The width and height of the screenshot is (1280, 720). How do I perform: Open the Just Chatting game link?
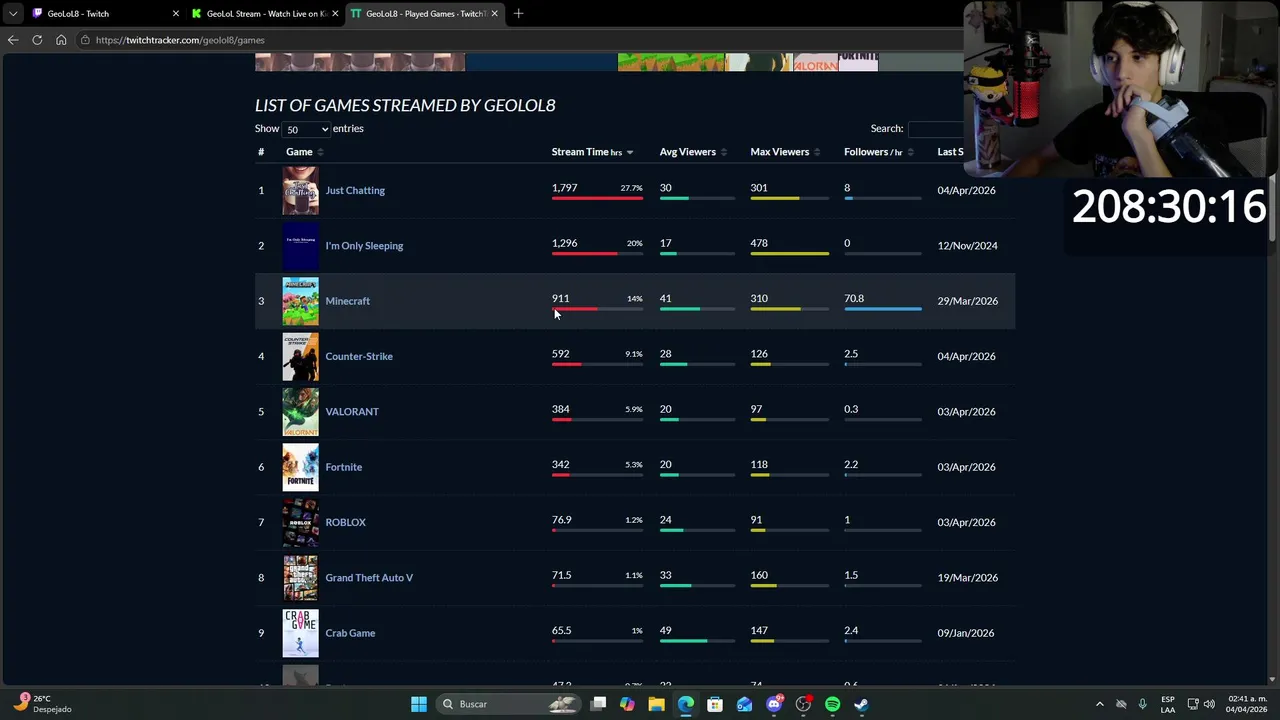click(x=355, y=190)
